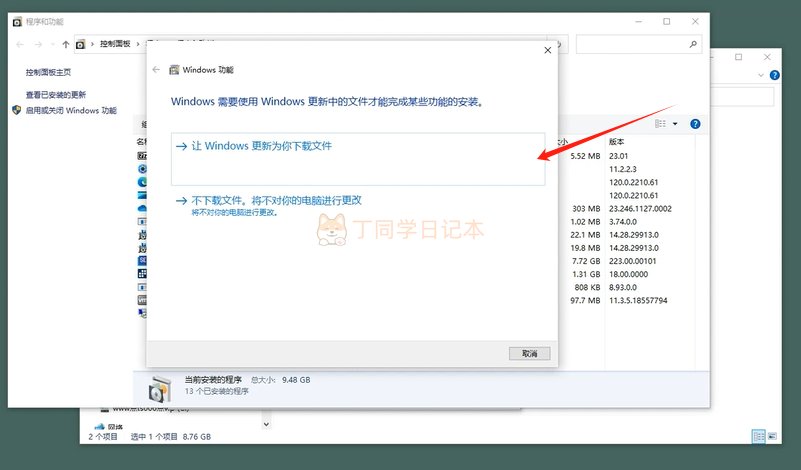801x470 pixels.
Task: Click the address bar location icon
Action: (80, 44)
